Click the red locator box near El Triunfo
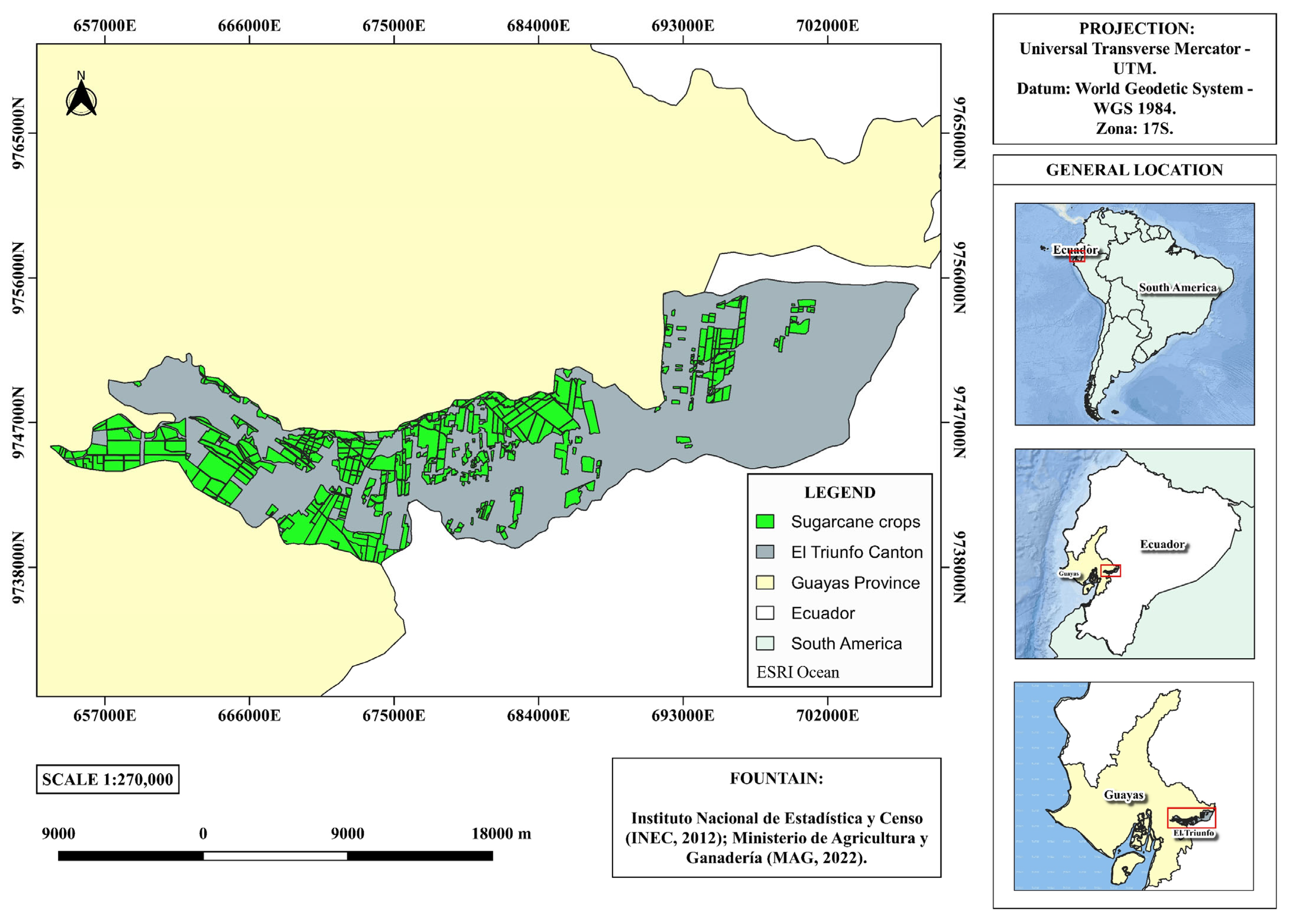1289x924 pixels. [1191, 818]
